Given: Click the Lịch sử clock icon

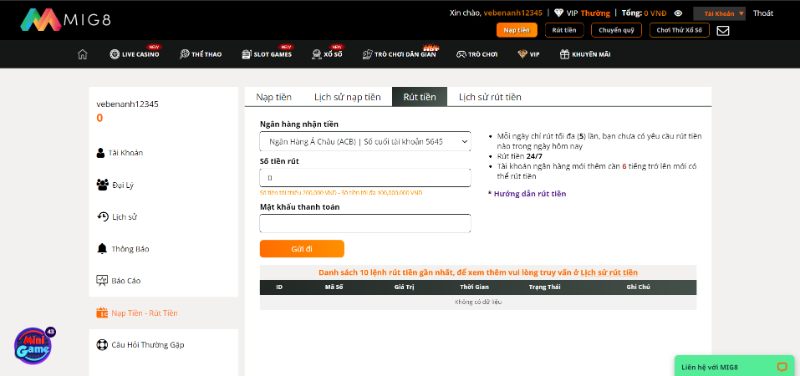Looking at the screenshot, I should coord(103,217).
